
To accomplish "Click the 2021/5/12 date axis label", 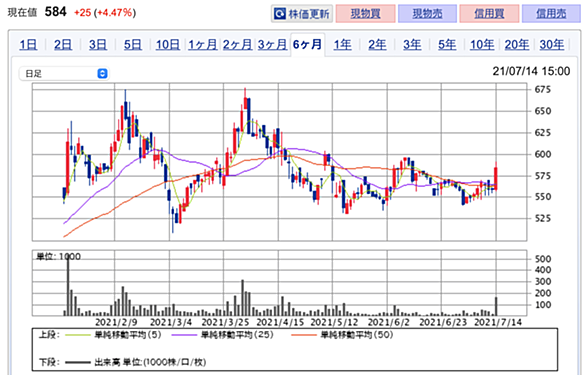I will [334, 322].
